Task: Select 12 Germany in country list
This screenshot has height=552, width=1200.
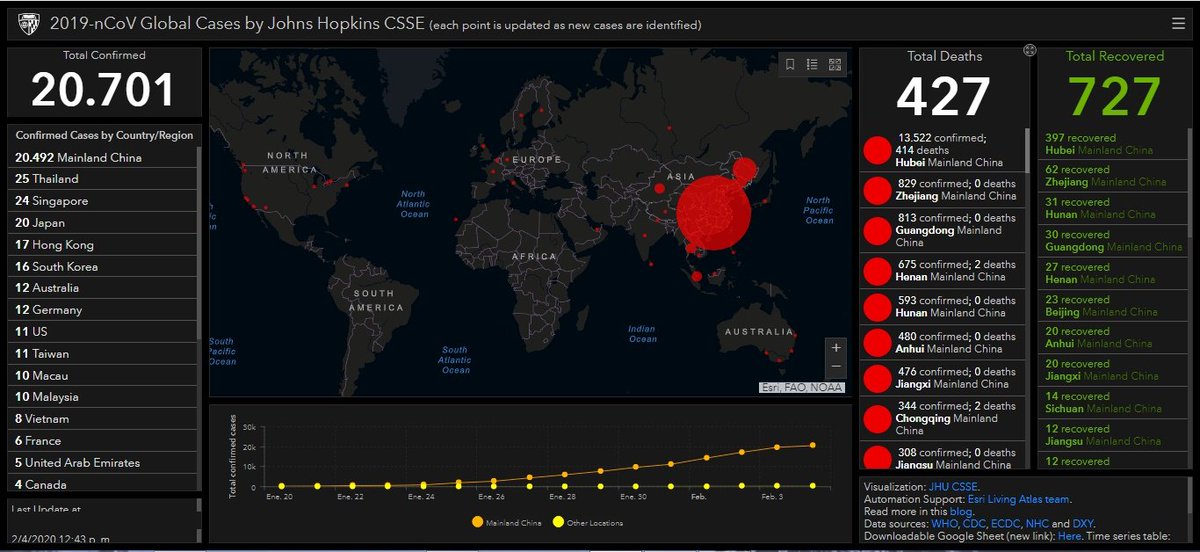Action: coord(104,310)
